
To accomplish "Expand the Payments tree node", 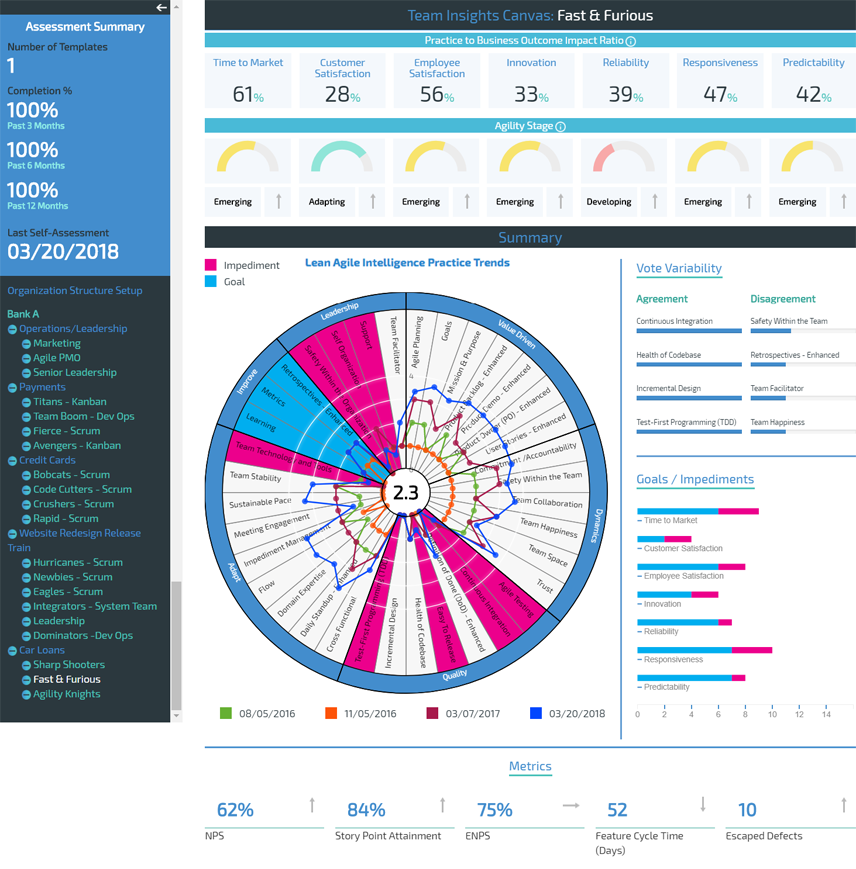I will point(15,387).
